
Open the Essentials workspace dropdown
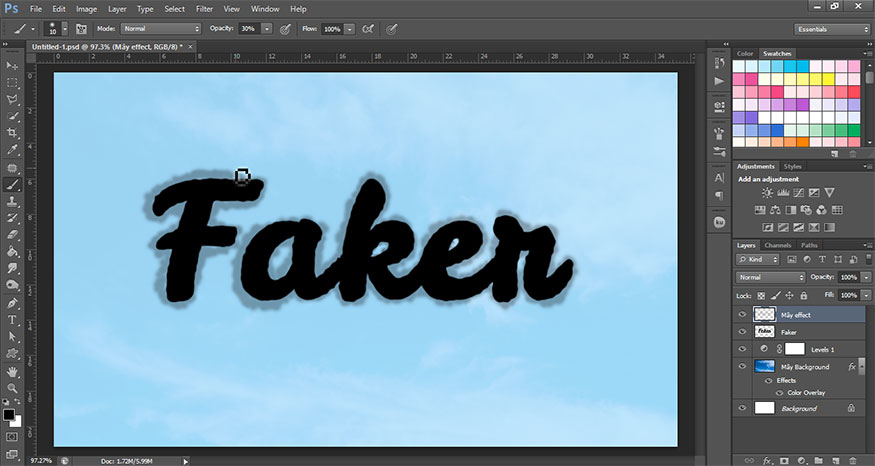click(832, 29)
